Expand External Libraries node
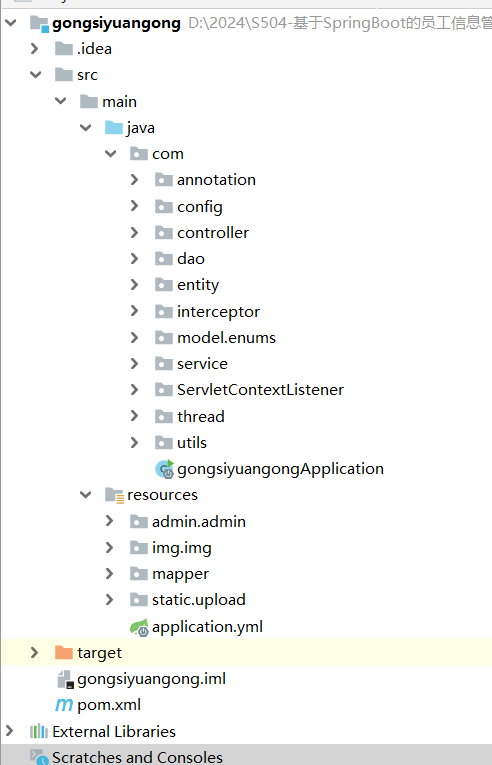Image resolution: width=492 pixels, height=765 pixels. [9, 731]
